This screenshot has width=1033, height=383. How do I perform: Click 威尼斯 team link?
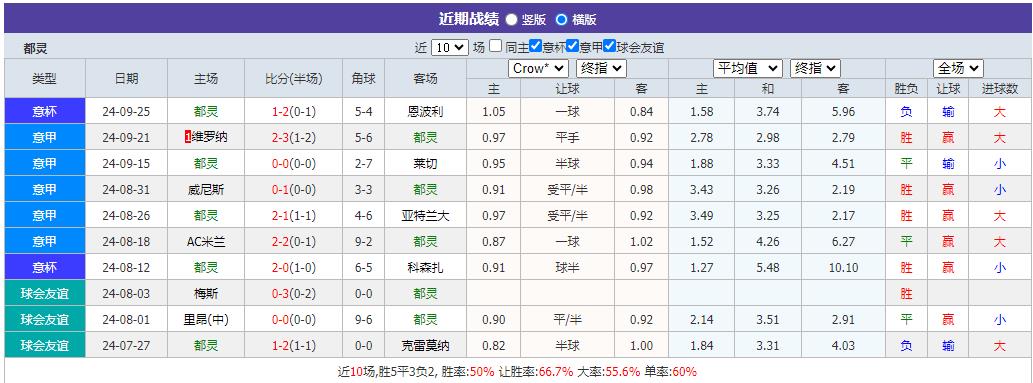tap(206, 190)
